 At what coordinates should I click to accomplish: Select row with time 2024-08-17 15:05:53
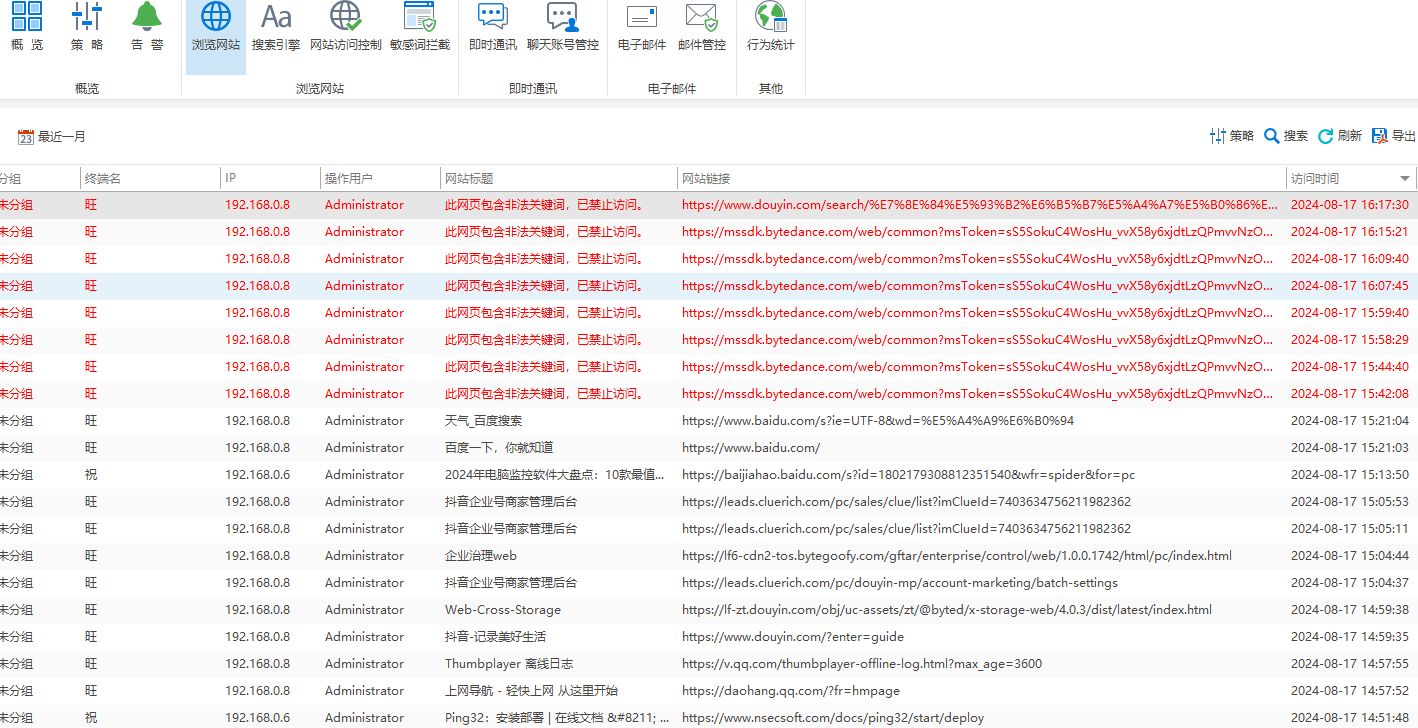click(709, 502)
